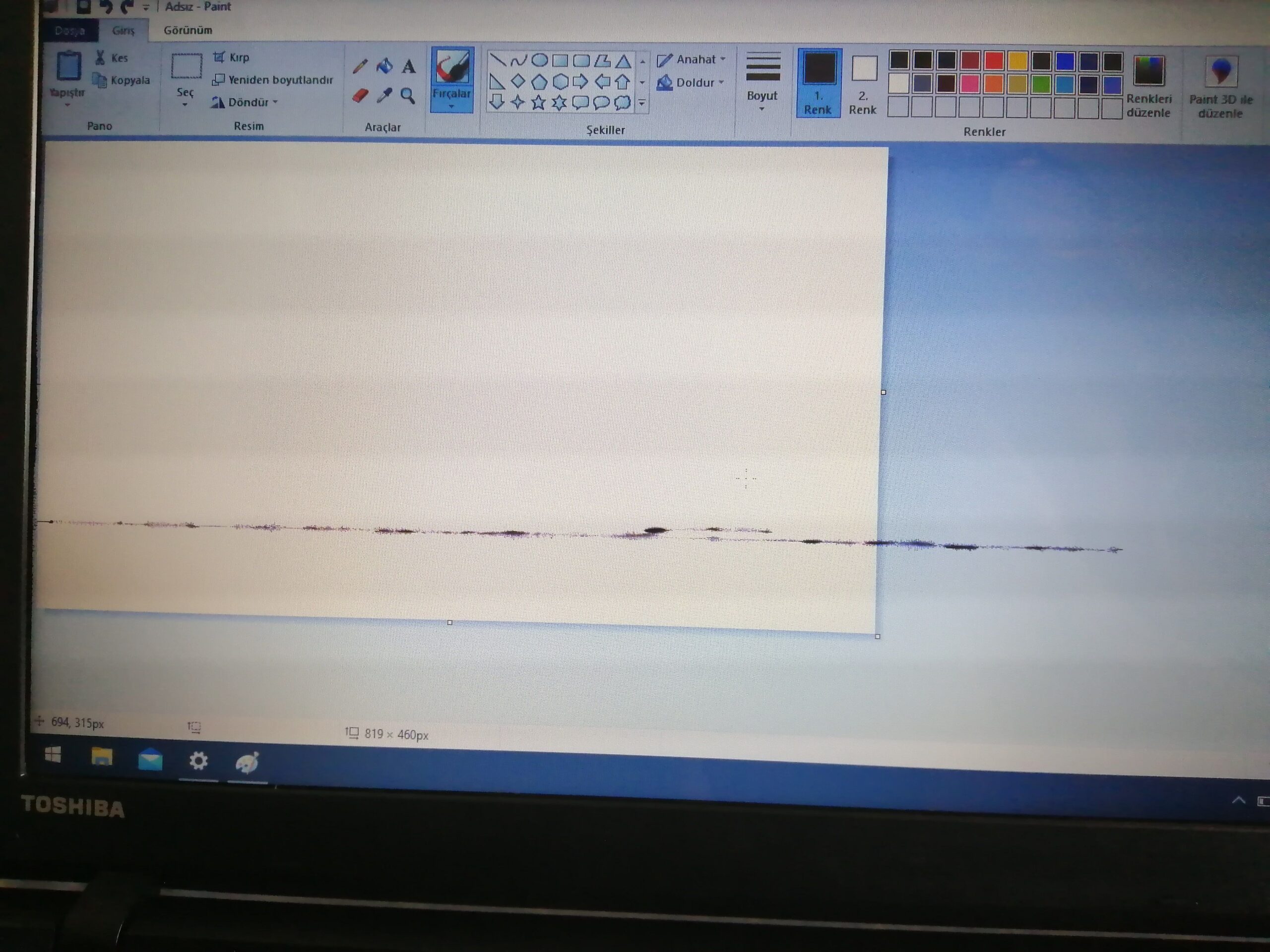This screenshot has height=952, width=1270.
Task: Click the Kes cut button
Action: pyautogui.click(x=112, y=58)
